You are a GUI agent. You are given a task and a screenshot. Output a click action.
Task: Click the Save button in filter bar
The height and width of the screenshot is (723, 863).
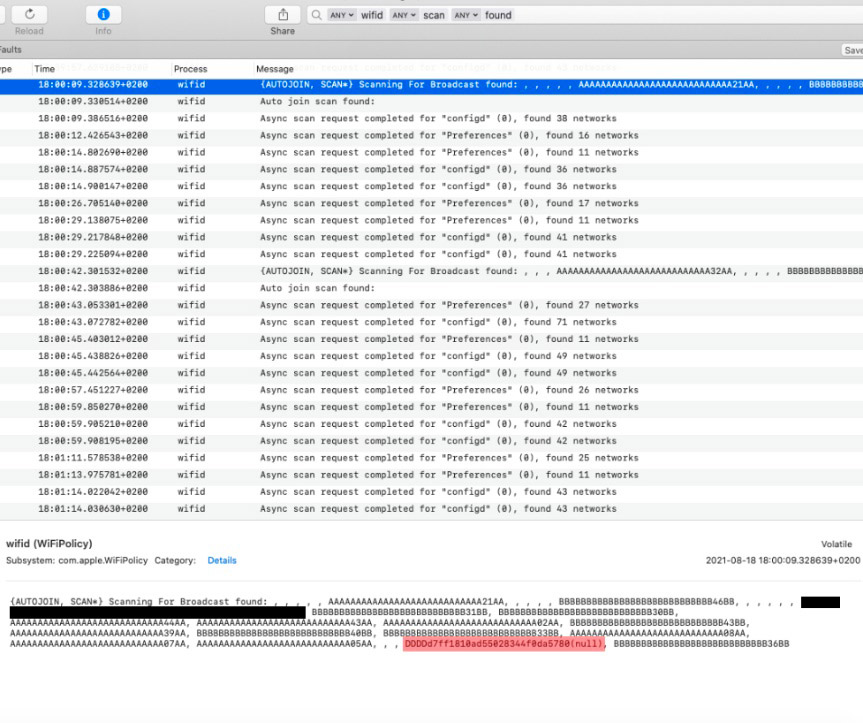tap(853, 50)
